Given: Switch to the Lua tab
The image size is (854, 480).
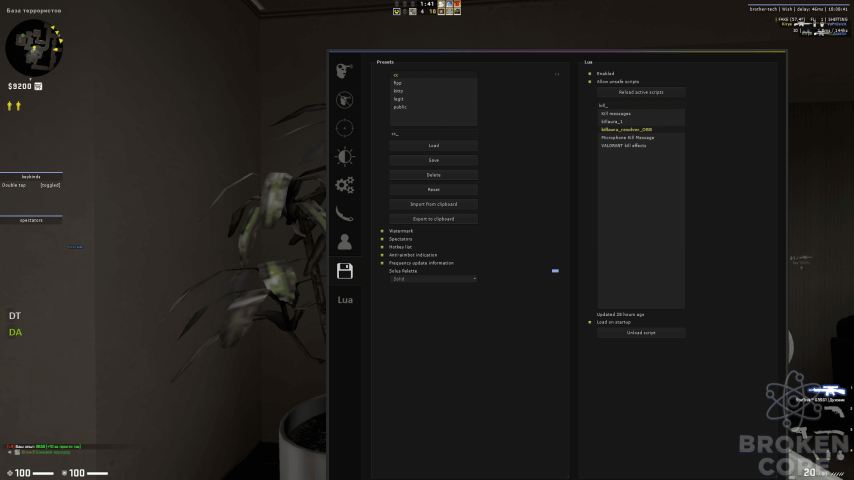Looking at the screenshot, I should point(345,300).
